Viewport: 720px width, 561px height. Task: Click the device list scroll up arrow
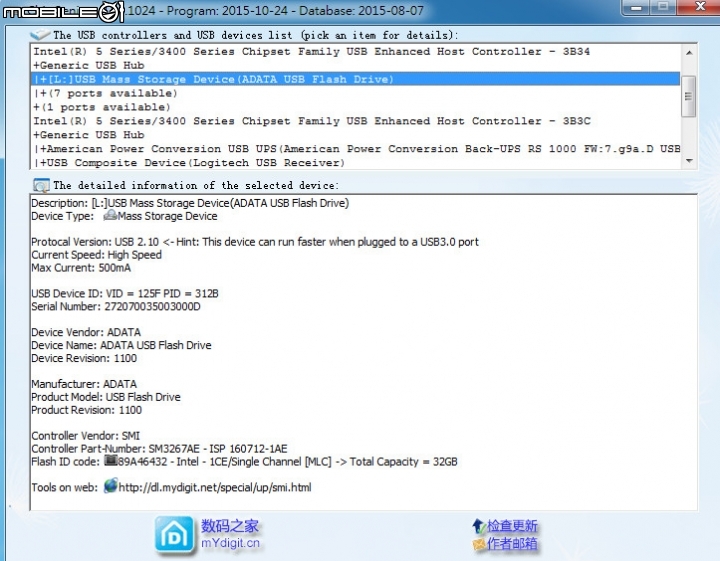click(689, 53)
